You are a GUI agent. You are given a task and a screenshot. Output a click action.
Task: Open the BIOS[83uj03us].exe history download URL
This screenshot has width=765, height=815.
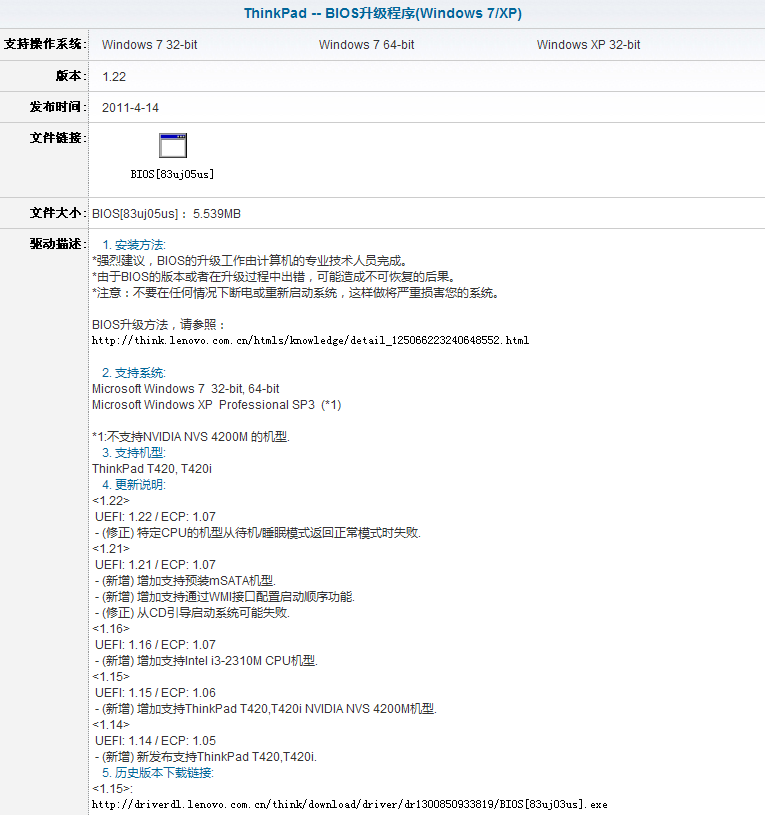tap(349, 805)
